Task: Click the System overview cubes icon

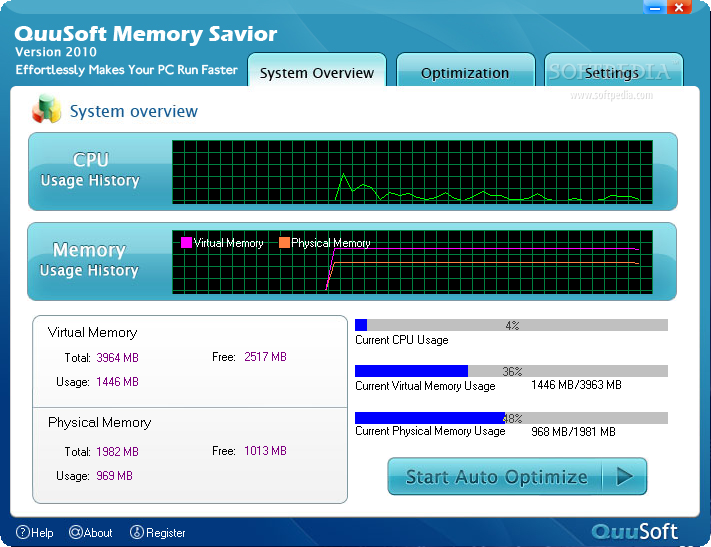Action: point(47,109)
